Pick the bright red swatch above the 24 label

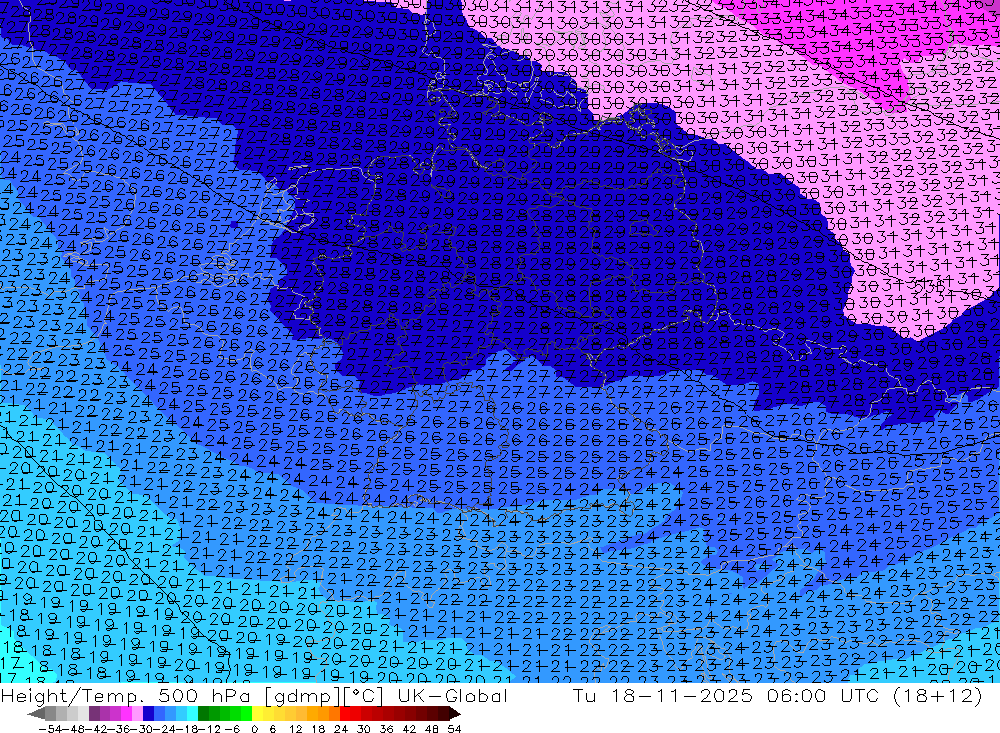[x=345, y=713]
